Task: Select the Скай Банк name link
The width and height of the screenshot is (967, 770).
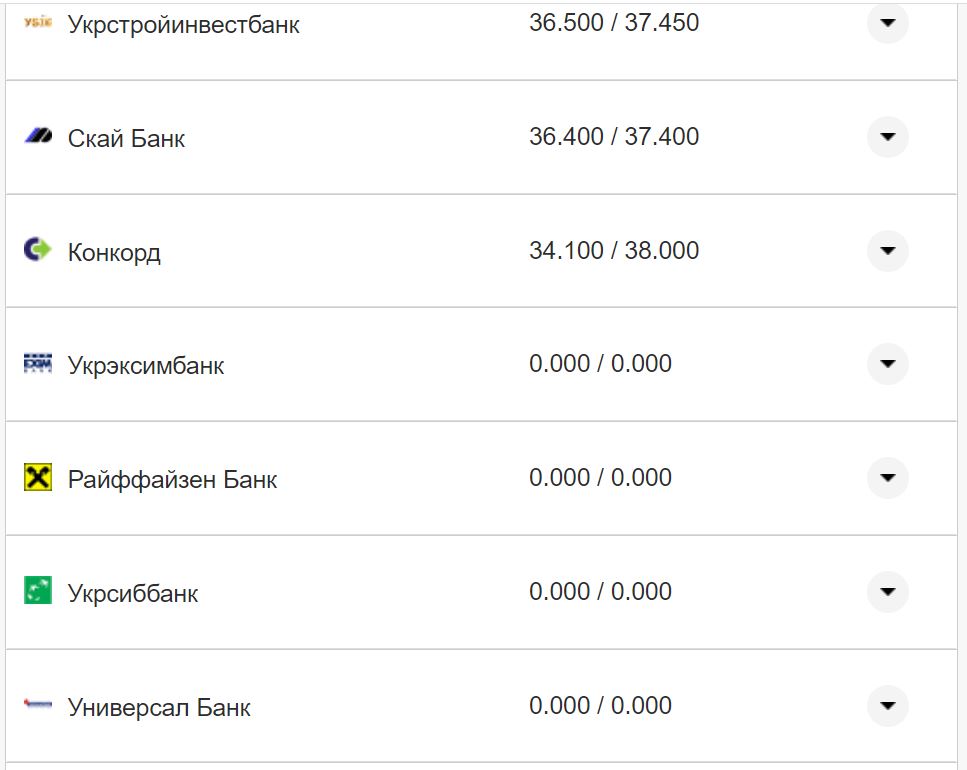Action: tap(125, 137)
